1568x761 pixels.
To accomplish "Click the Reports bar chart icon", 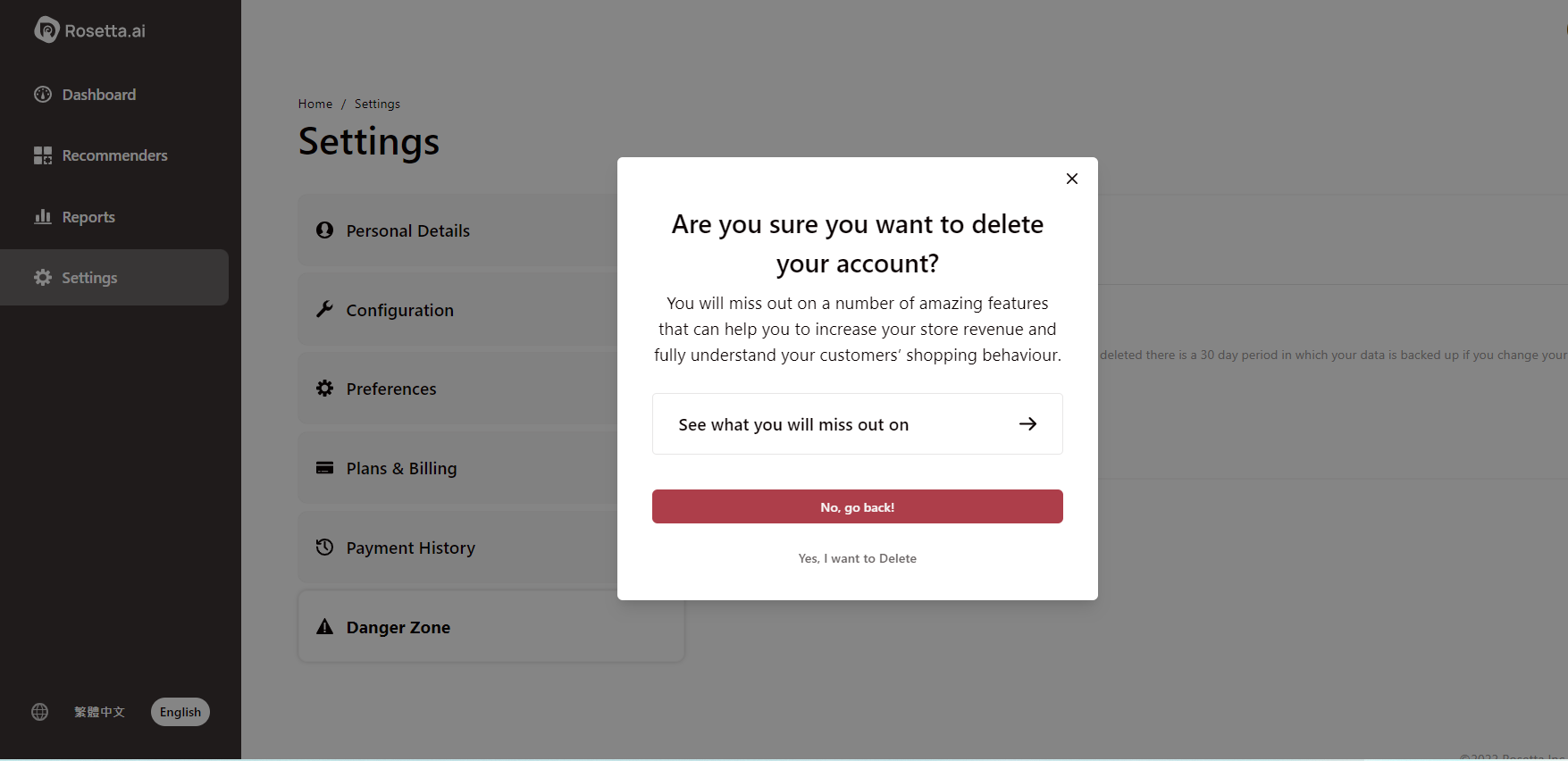I will click(x=43, y=216).
